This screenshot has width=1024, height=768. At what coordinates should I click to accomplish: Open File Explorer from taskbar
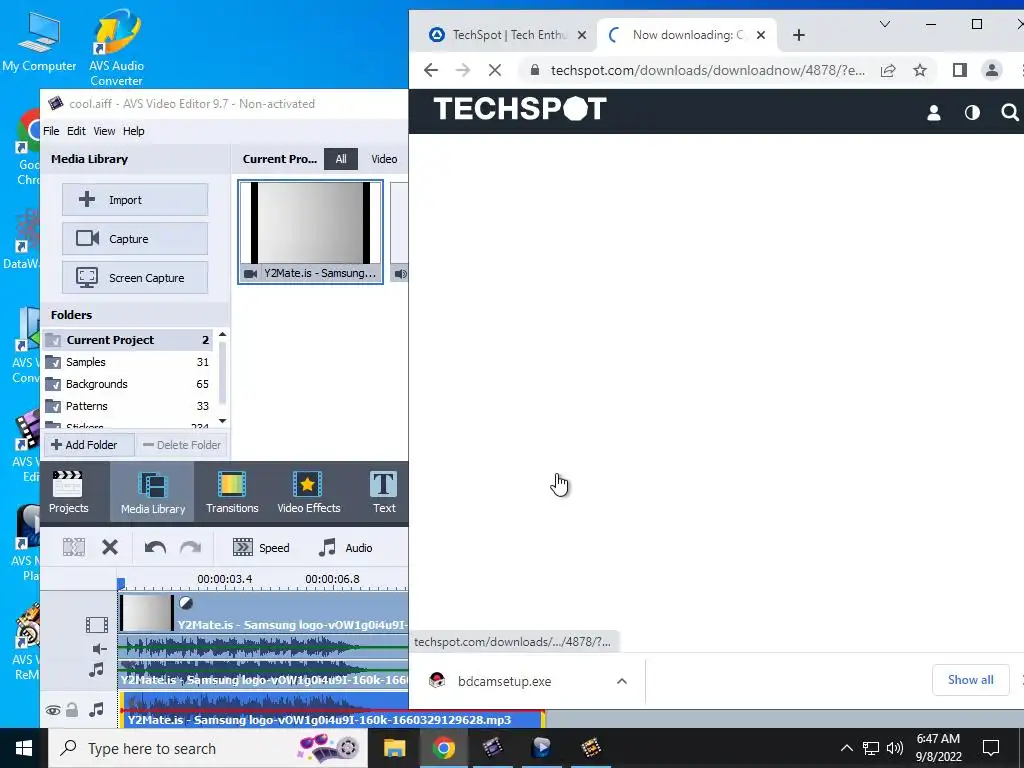click(394, 748)
